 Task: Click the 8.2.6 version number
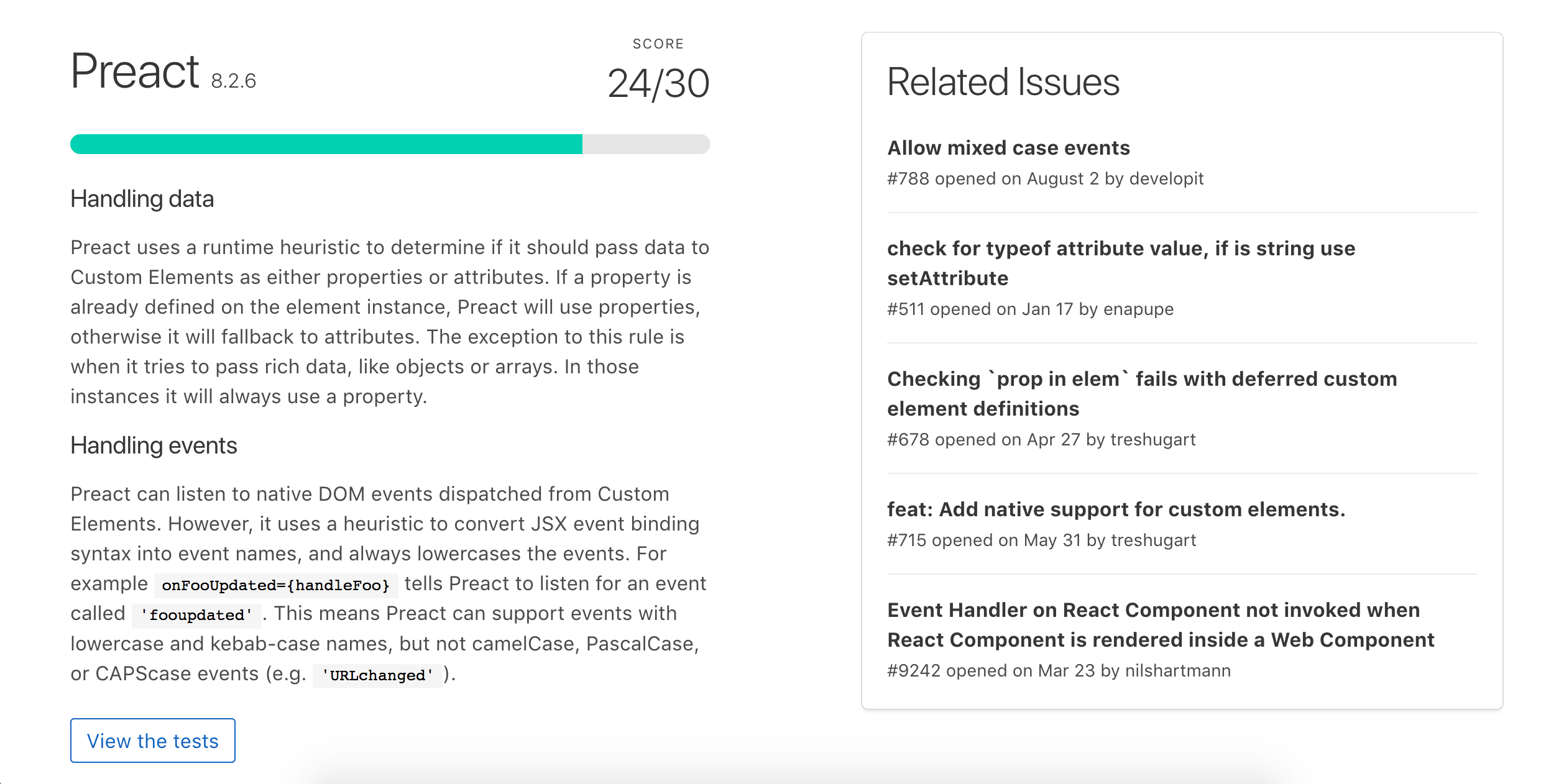[x=233, y=81]
